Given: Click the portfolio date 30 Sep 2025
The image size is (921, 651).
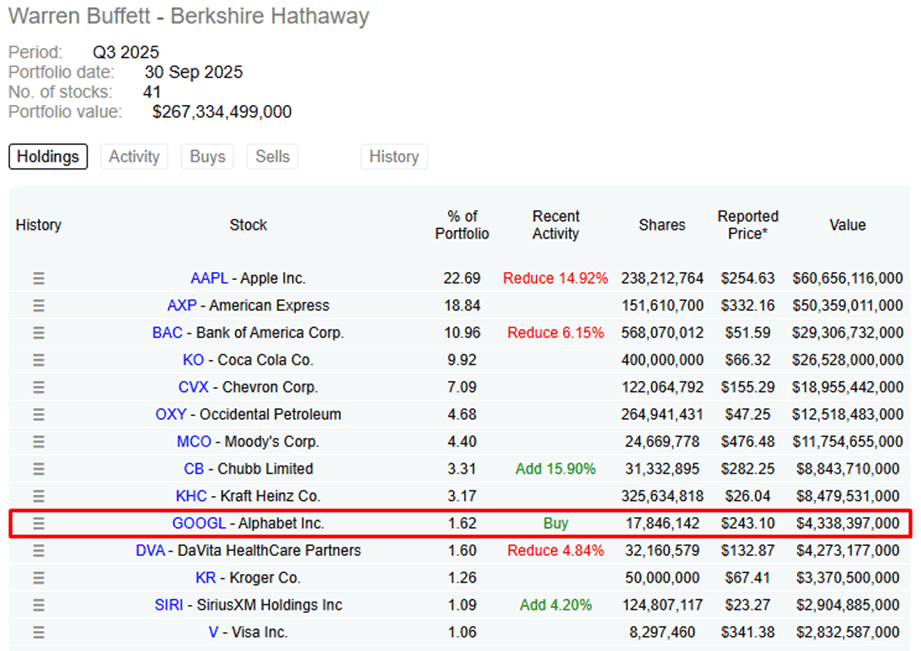Looking at the screenshot, I should point(194,72).
